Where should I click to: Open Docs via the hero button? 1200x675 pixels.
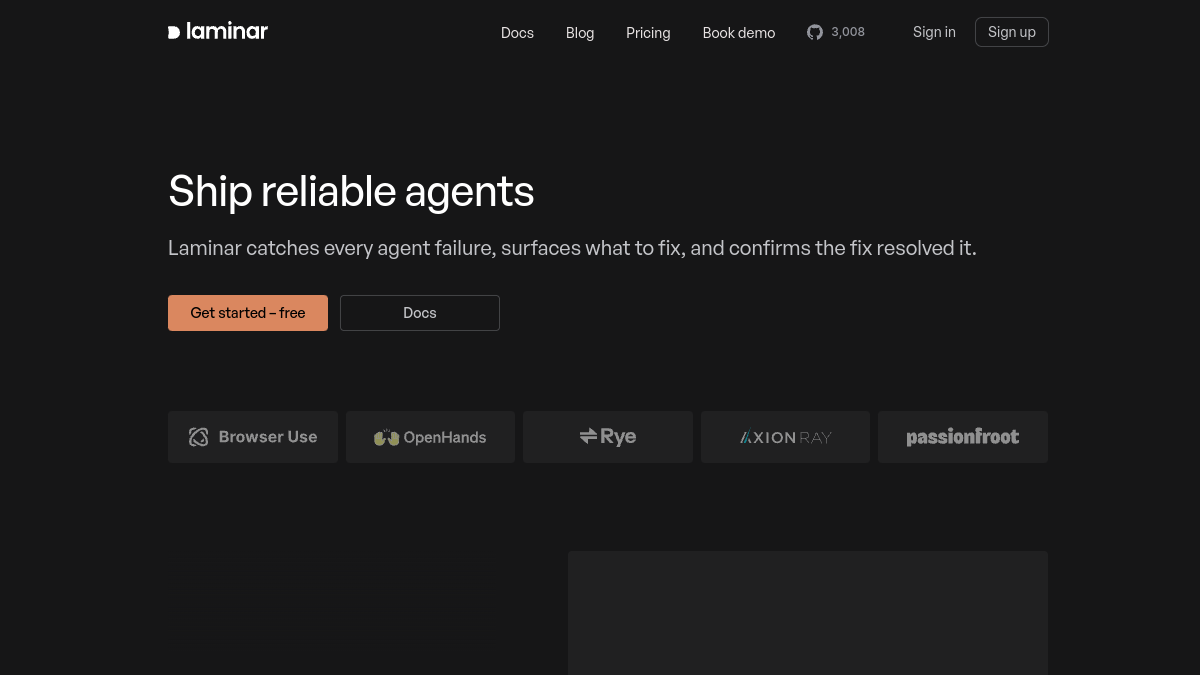(420, 313)
